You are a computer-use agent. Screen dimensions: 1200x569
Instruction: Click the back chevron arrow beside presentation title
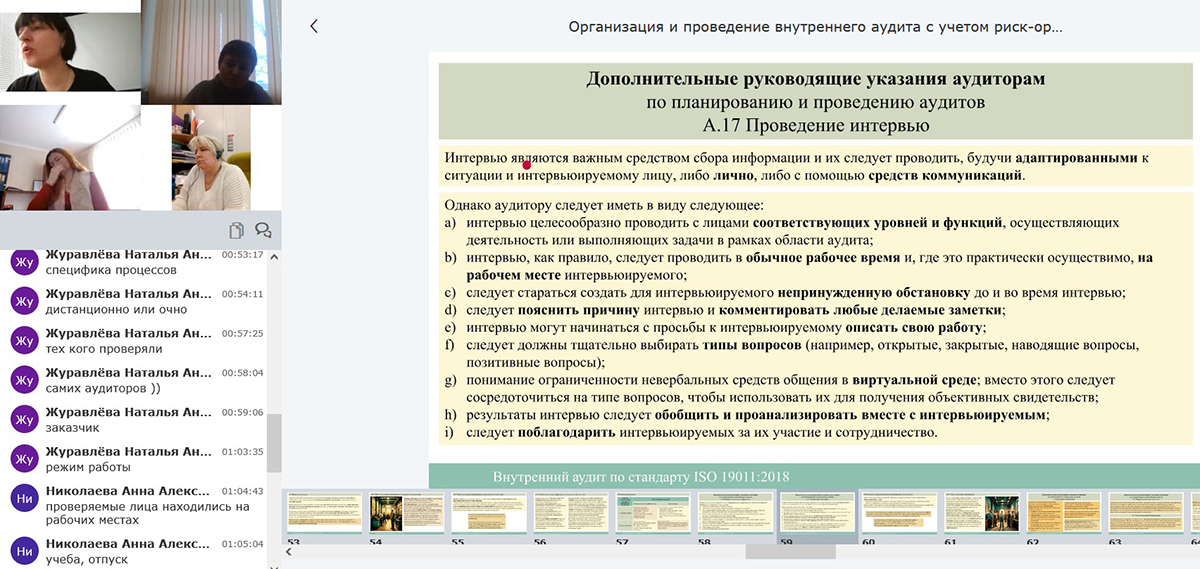click(x=314, y=27)
